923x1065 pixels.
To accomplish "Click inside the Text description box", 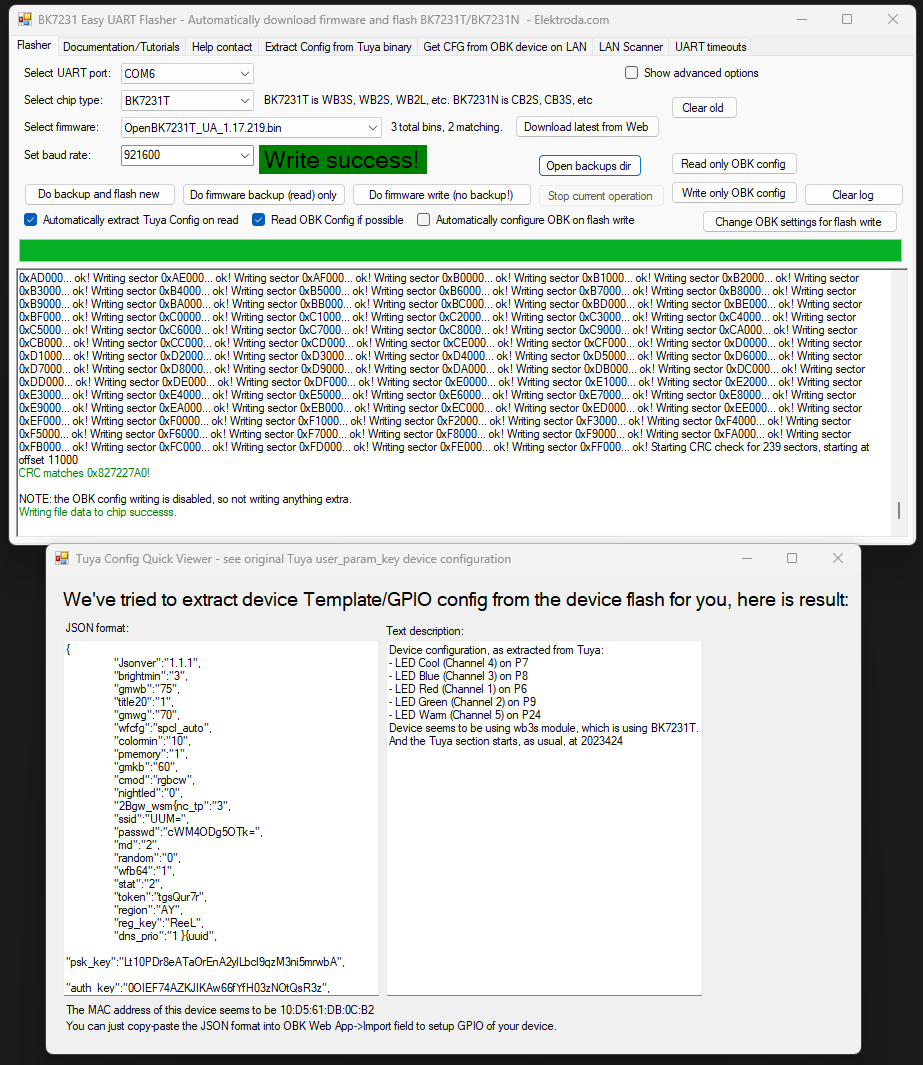I will coord(544,818).
